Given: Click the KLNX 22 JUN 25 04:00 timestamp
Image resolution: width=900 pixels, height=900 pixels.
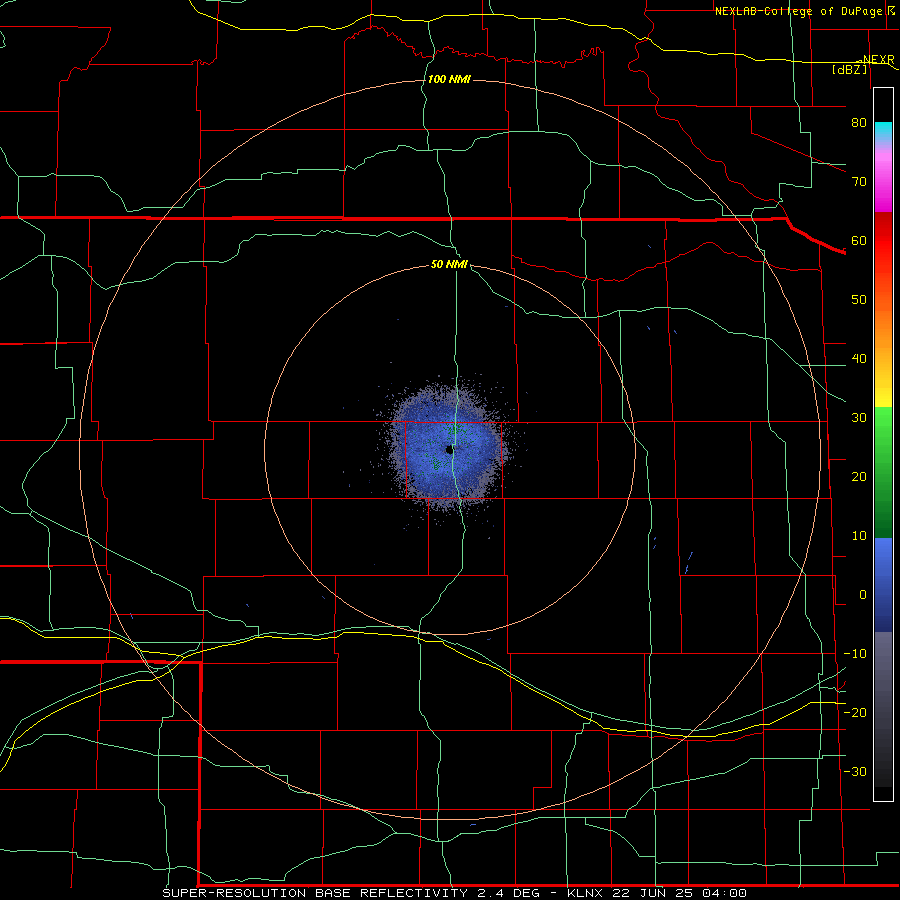Looking at the screenshot, I should click(x=657, y=893).
